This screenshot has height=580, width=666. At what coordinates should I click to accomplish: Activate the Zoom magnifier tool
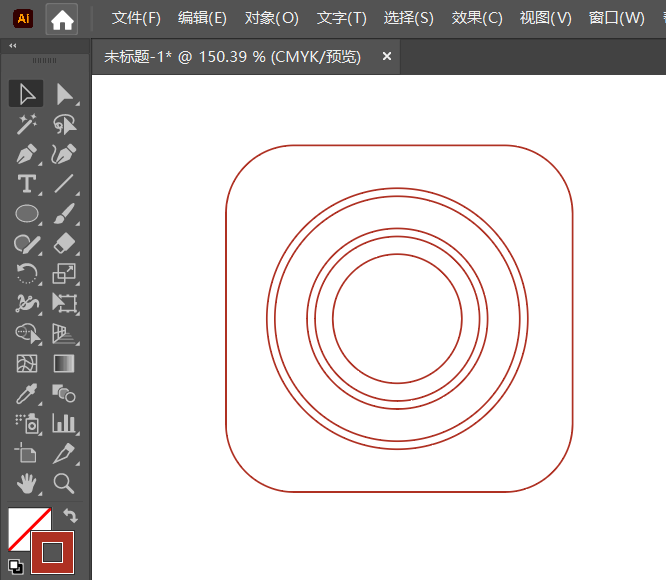[65, 483]
